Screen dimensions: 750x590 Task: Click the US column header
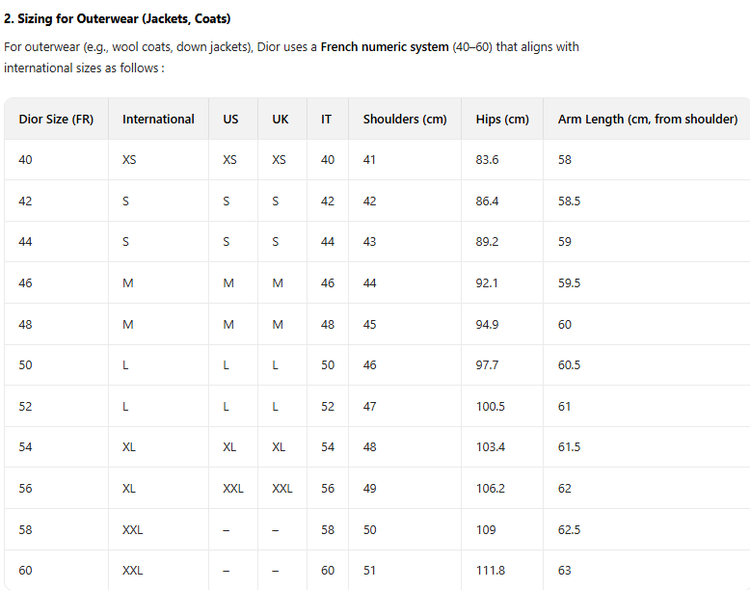(x=231, y=119)
